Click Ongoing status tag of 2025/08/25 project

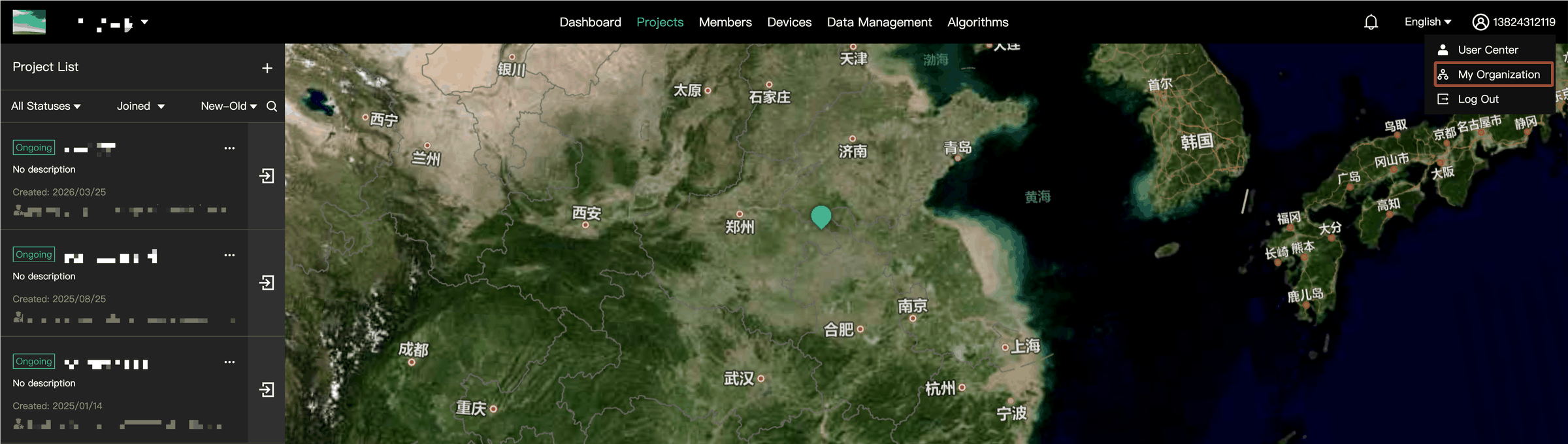coord(34,254)
